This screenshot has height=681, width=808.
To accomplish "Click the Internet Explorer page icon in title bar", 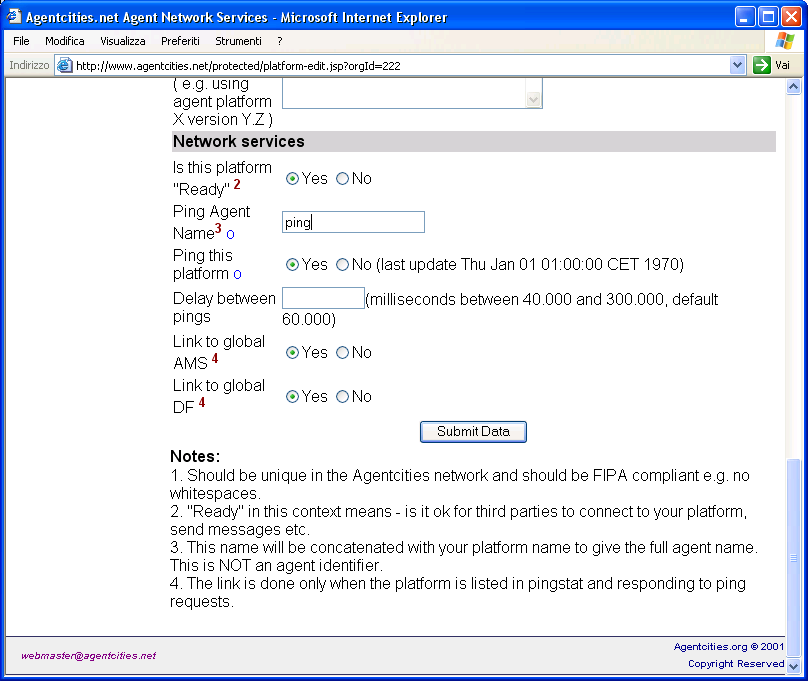I will point(14,17).
